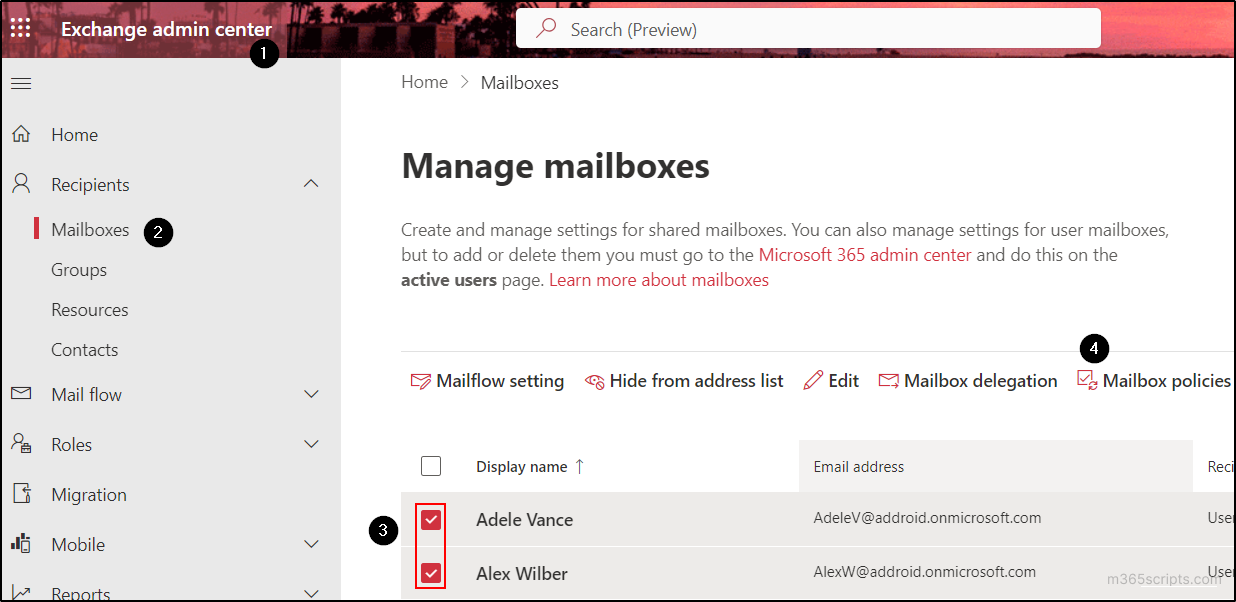The height and width of the screenshot is (602, 1236).
Task: Click Mailboxes in the breadcrumb
Action: pos(520,83)
